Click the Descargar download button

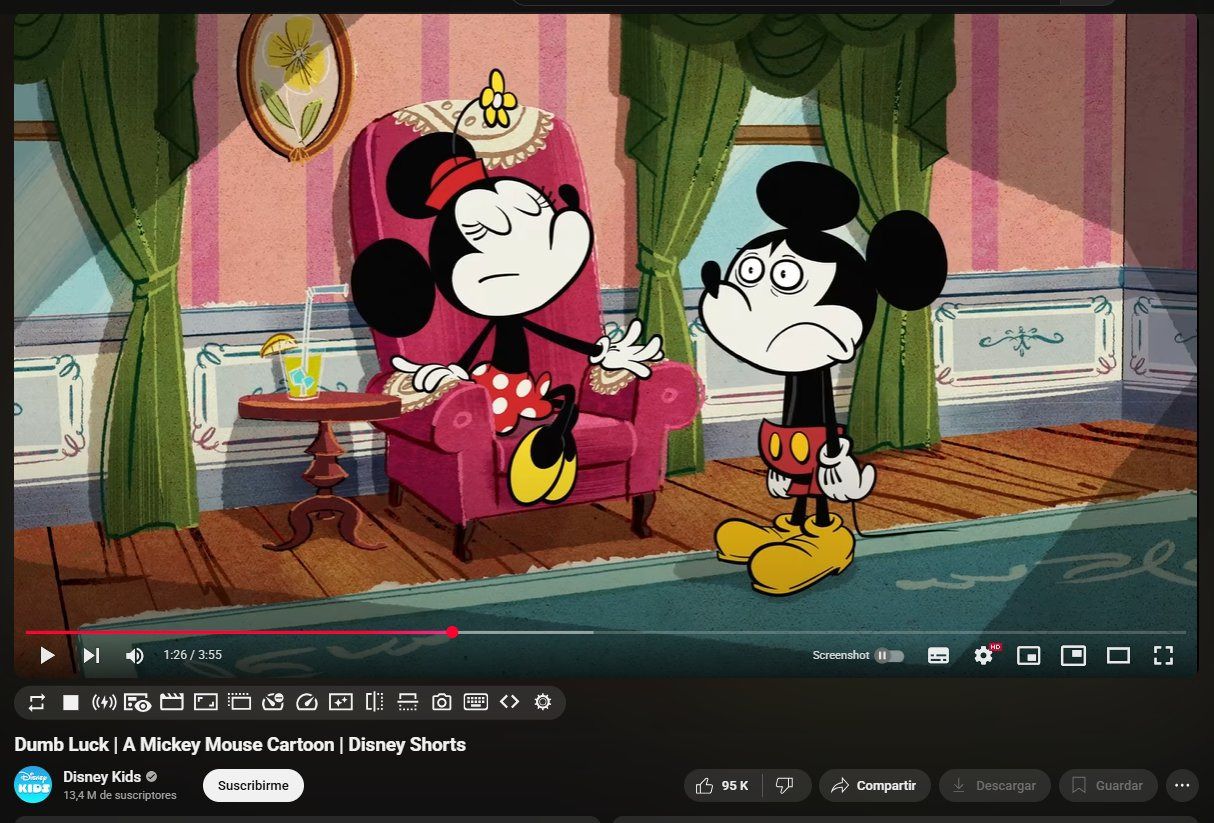point(994,786)
